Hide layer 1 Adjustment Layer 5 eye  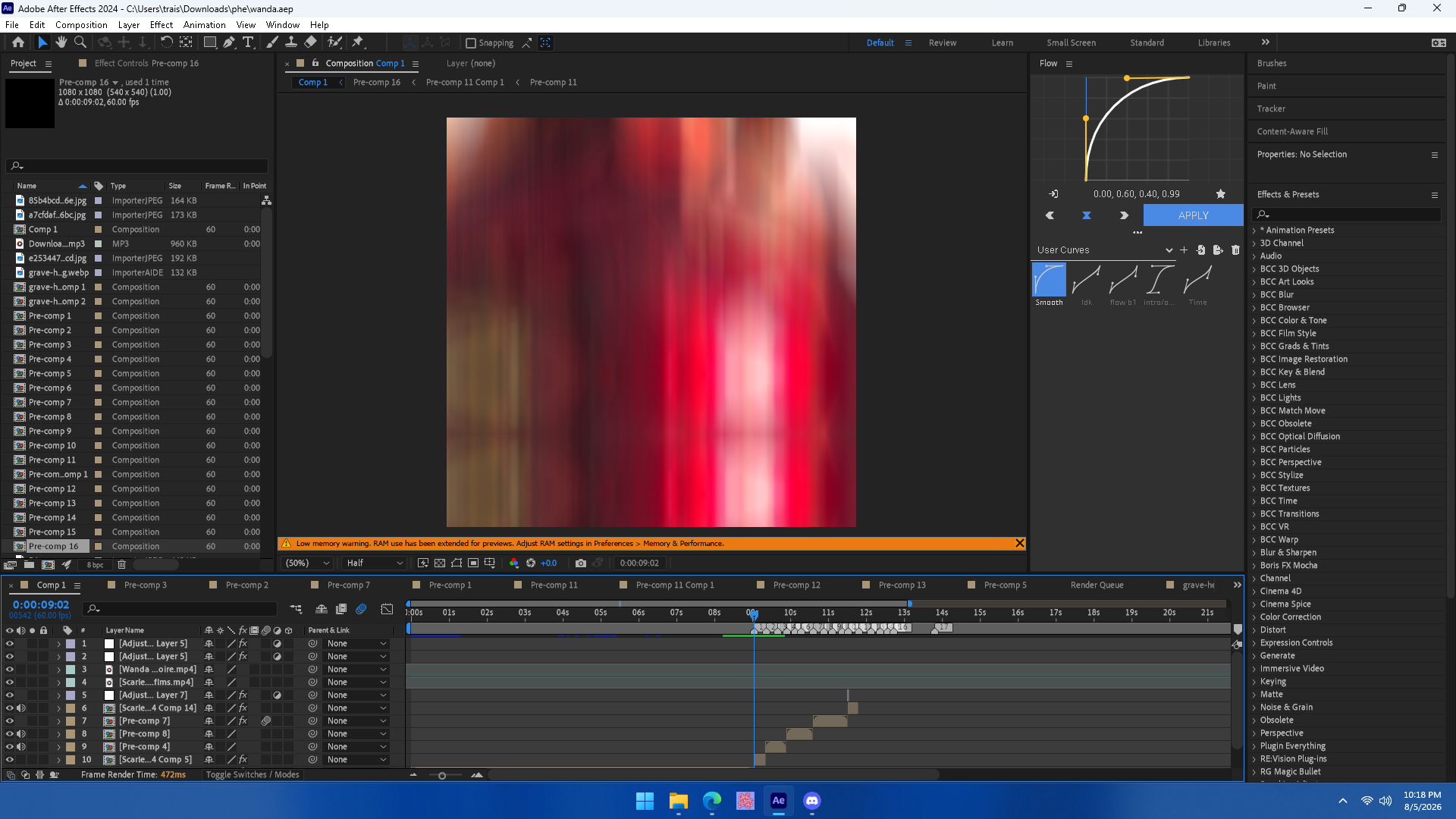click(10, 643)
